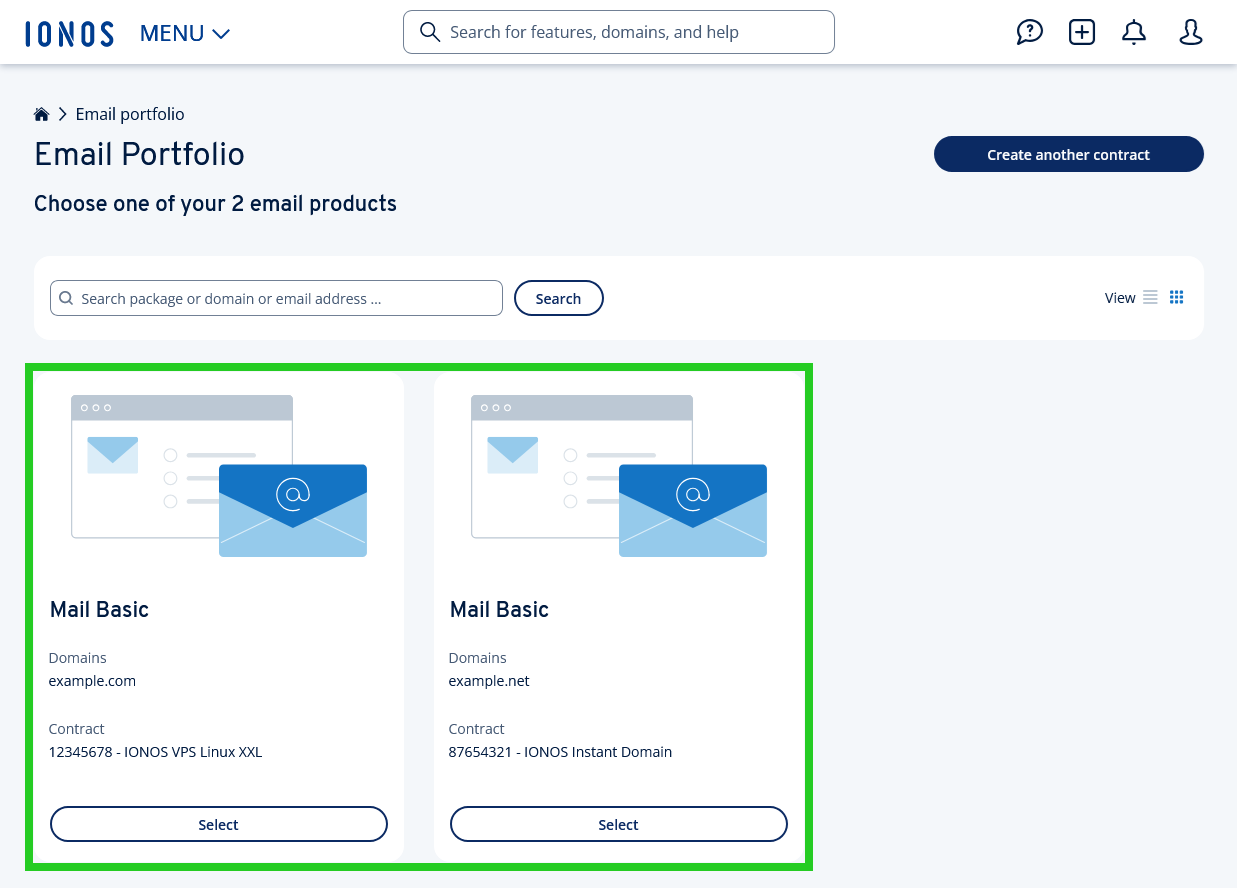Open the MENU chevron arrow

[x=221, y=33]
